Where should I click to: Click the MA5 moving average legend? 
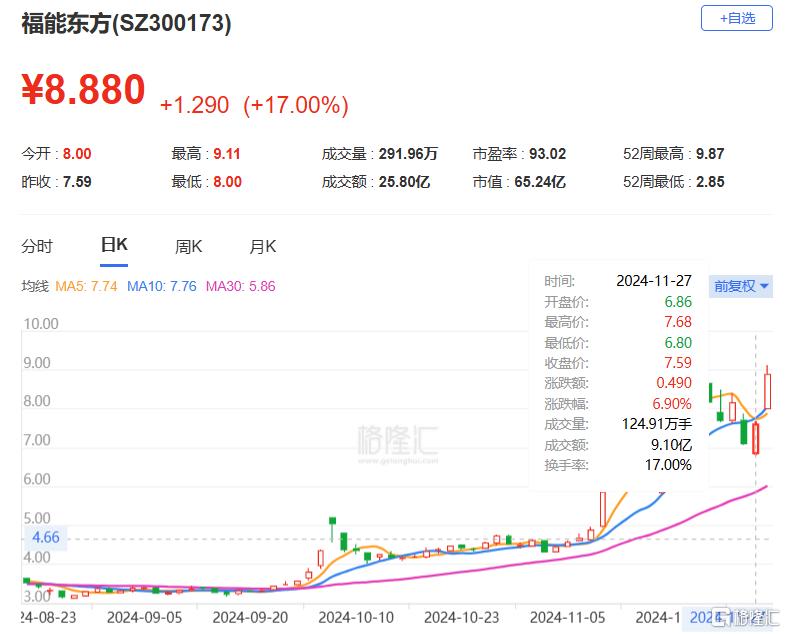coord(86,286)
